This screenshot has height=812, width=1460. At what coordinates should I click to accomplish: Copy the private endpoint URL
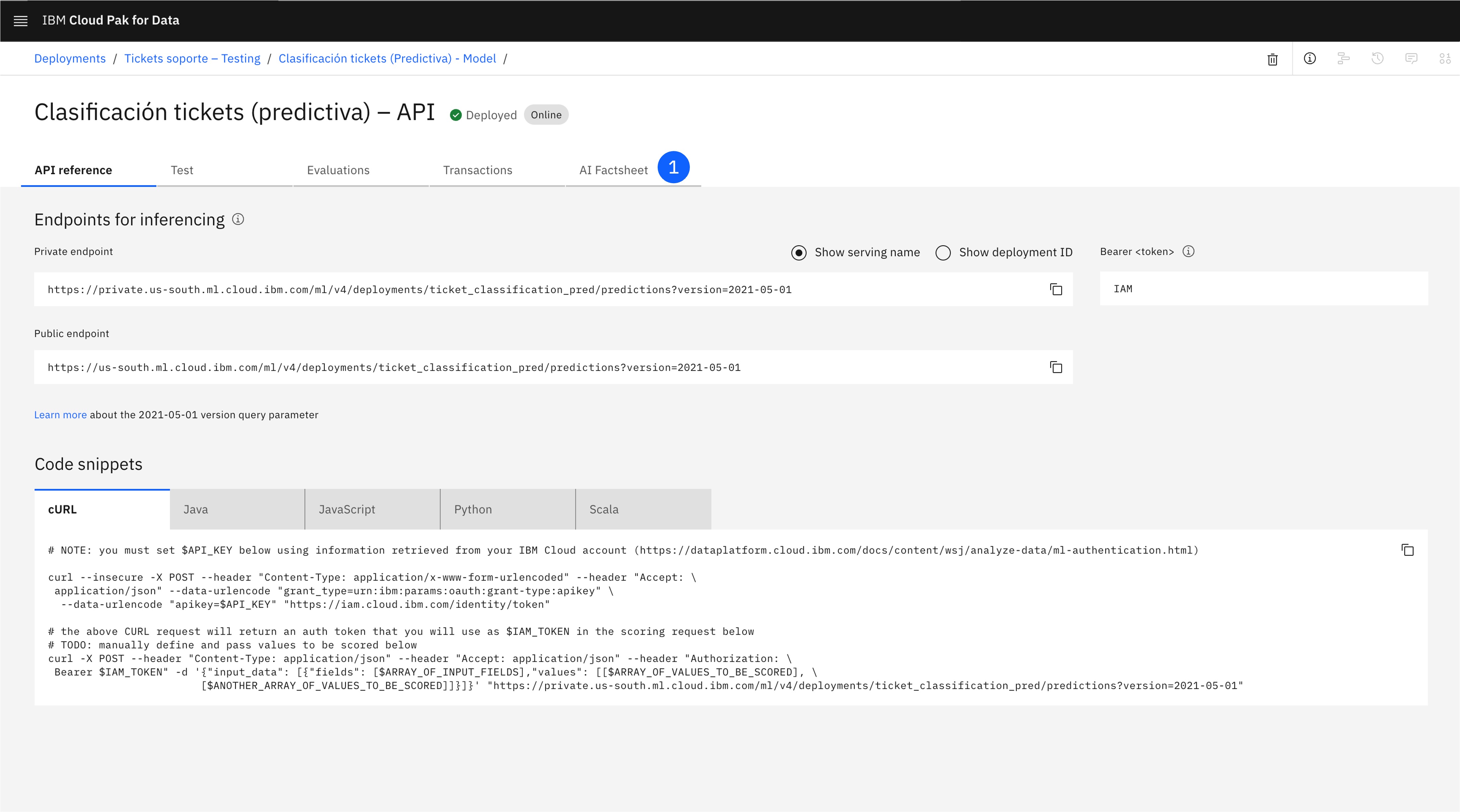coord(1056,290)
